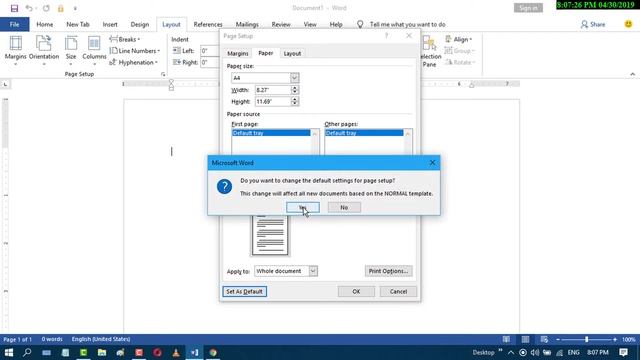
Task: Click the taskbar search icon
Action: point(27,352)
